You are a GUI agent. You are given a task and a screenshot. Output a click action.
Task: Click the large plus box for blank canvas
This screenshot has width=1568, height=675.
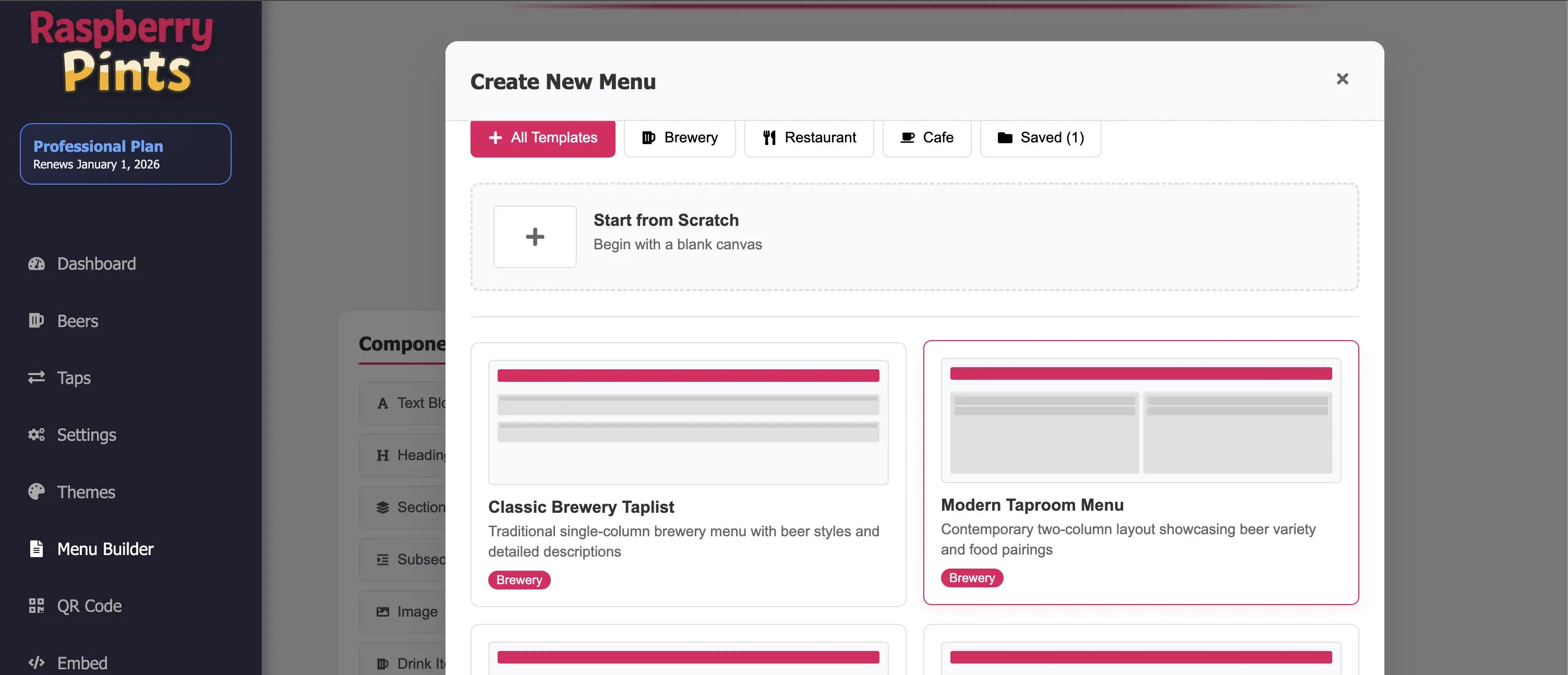[x=535, y=237]
